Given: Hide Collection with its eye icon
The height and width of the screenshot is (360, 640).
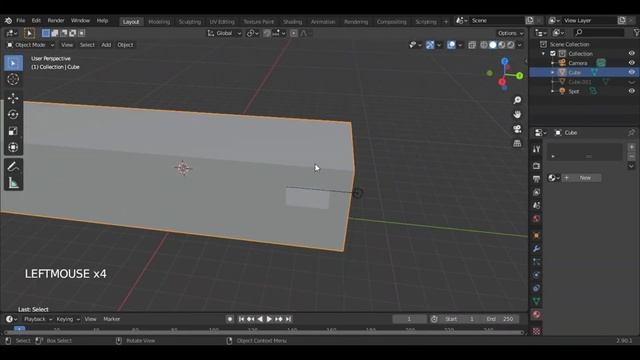Looking at the screenshot, I should click(x=631, y=53).
